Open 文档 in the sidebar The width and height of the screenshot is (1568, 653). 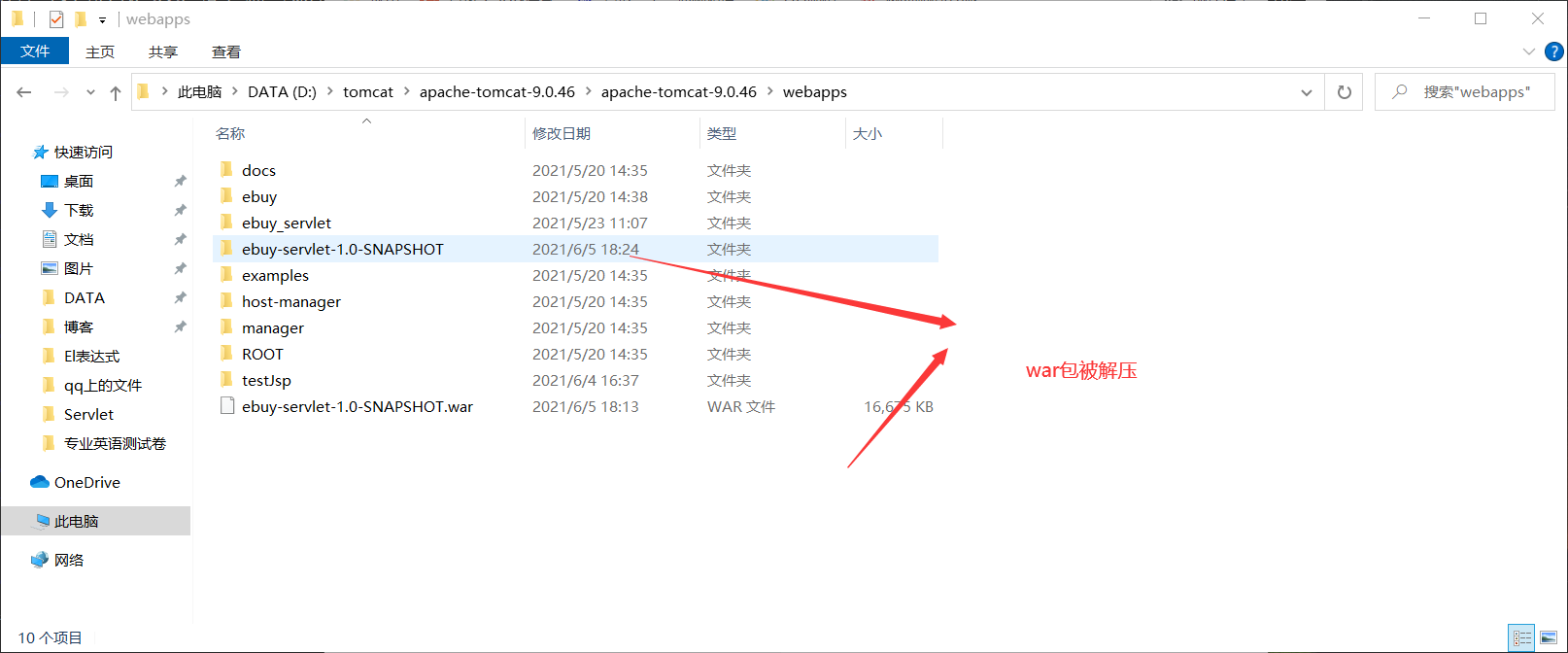79,240
